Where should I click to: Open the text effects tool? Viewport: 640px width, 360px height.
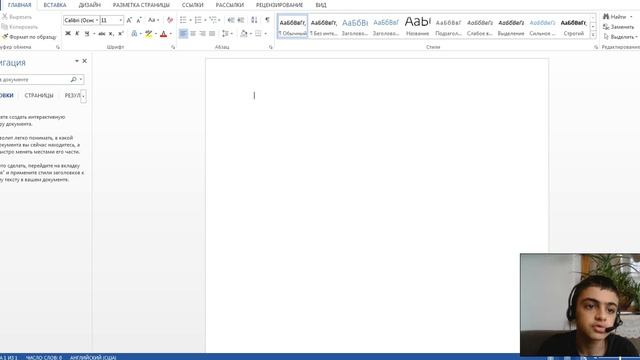point(134,33)
